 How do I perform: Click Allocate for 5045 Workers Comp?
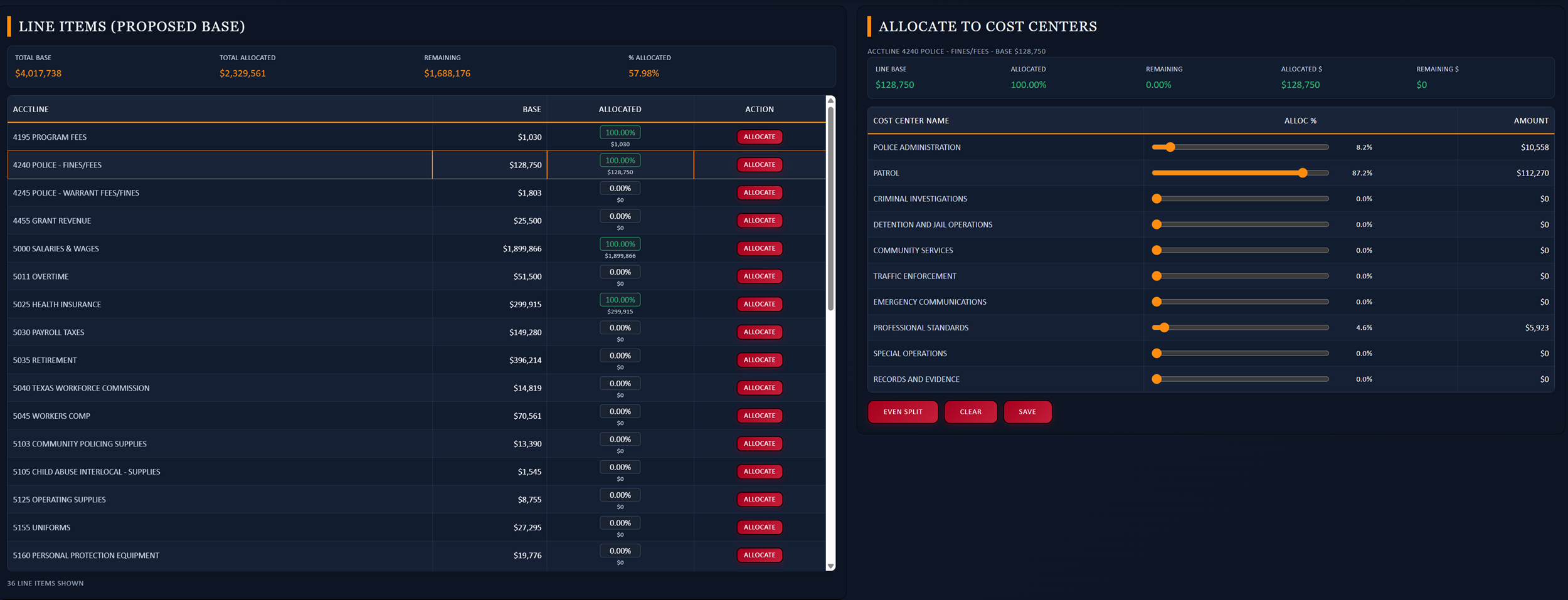click(x=759, y=416)
